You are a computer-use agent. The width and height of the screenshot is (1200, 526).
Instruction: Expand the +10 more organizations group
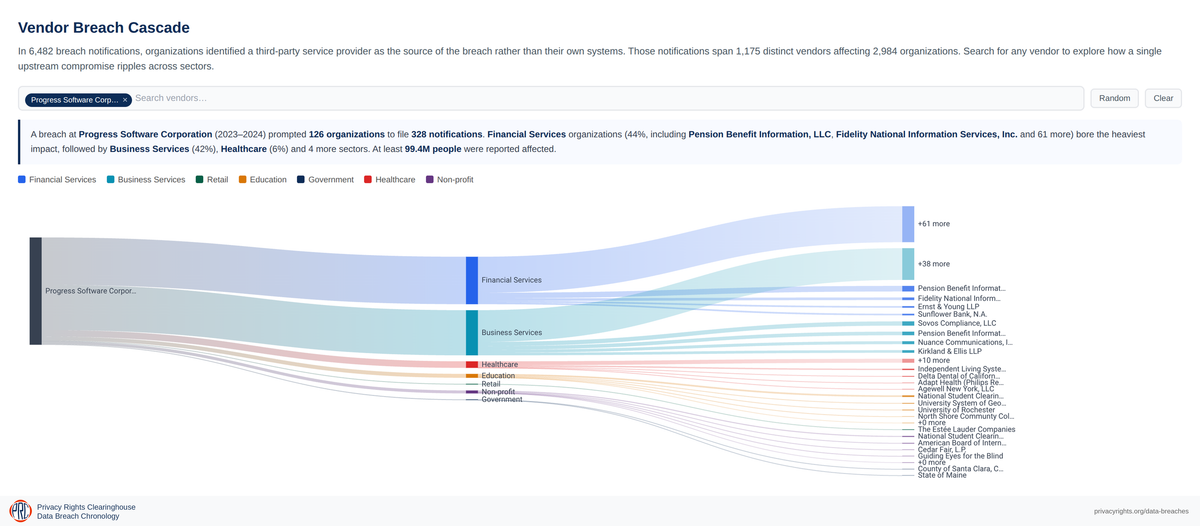click(908, 360)
